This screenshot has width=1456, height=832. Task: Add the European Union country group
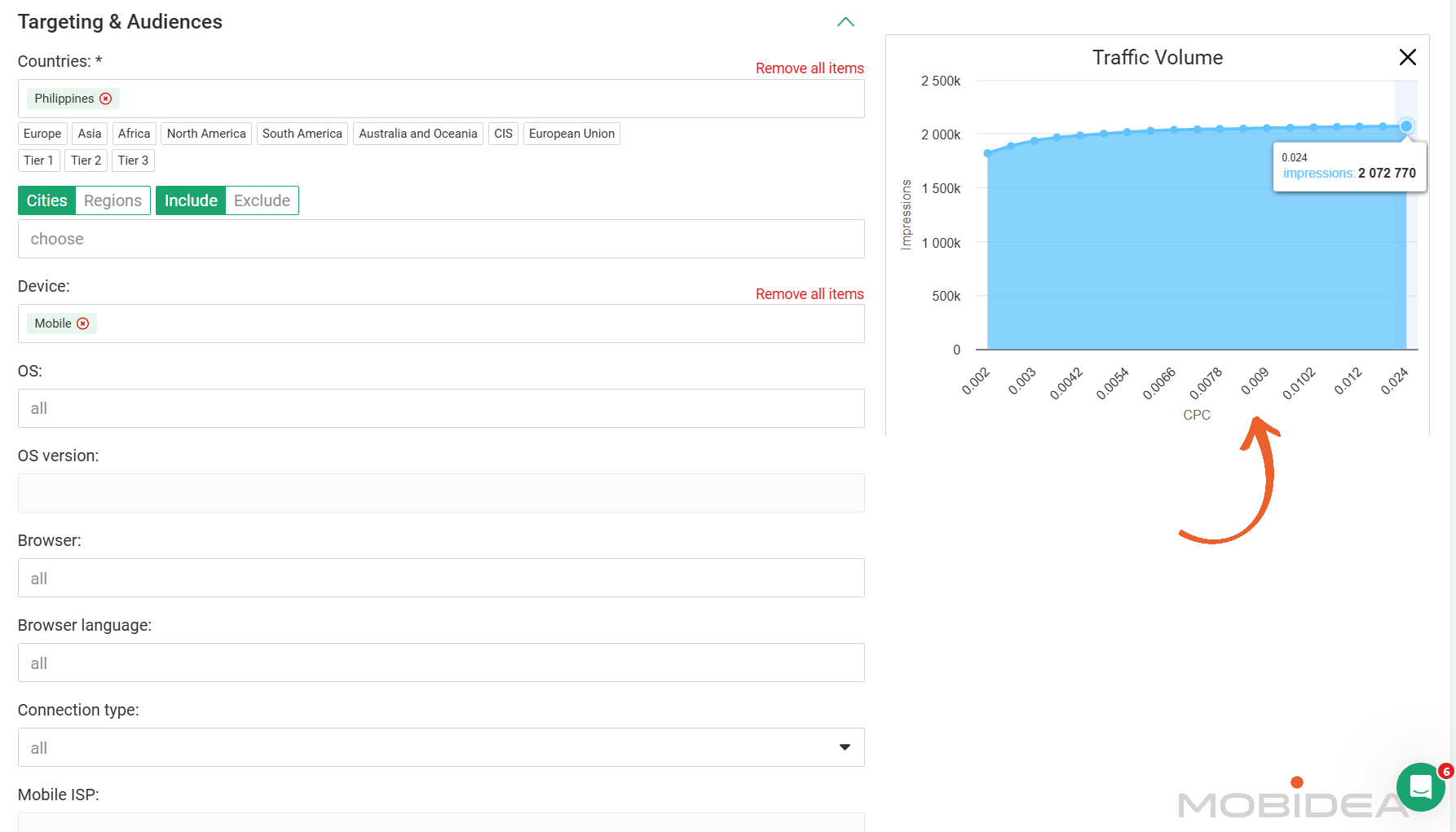point(571,134)
